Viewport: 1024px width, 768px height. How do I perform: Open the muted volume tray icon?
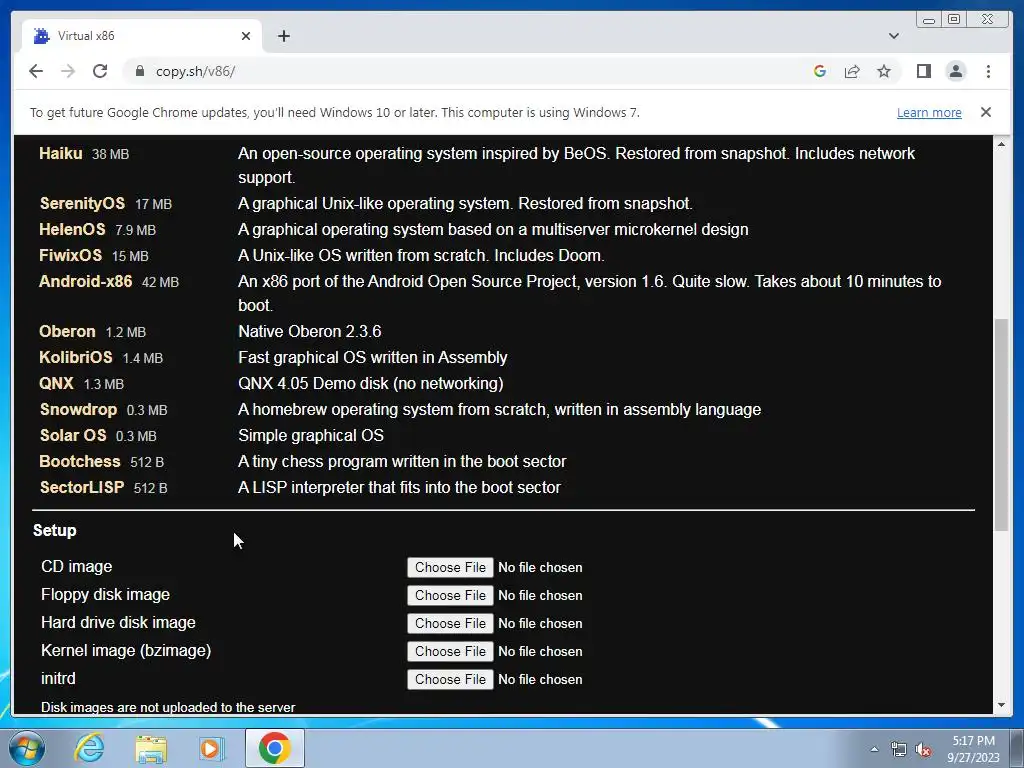click(923, 750)
